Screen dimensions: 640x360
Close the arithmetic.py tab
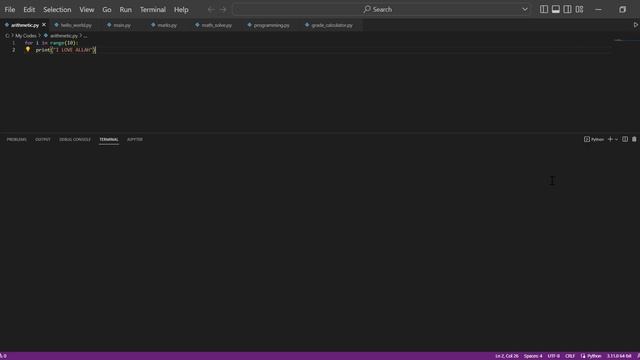click(44, 25)
